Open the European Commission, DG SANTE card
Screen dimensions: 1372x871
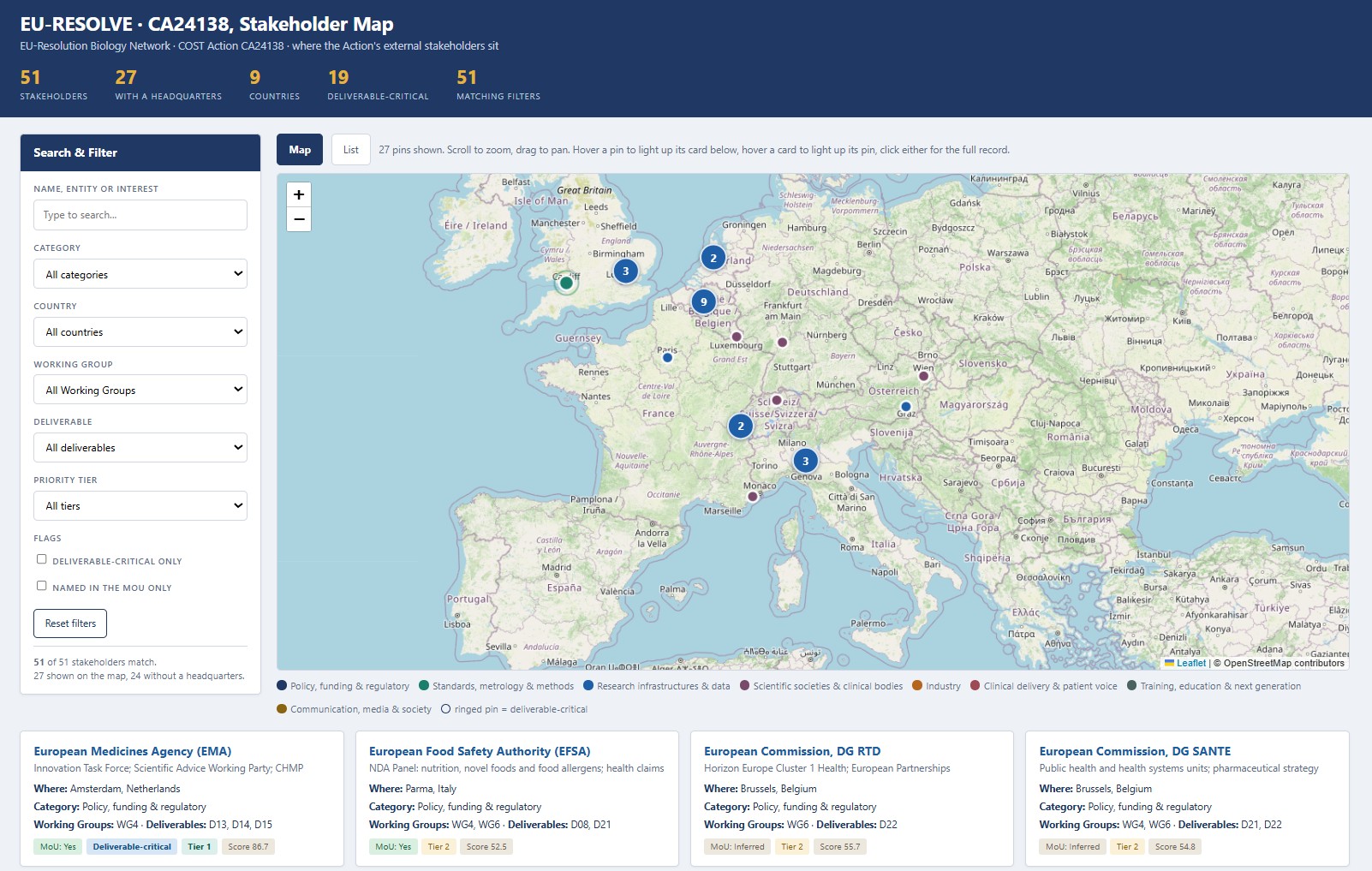1187,798
